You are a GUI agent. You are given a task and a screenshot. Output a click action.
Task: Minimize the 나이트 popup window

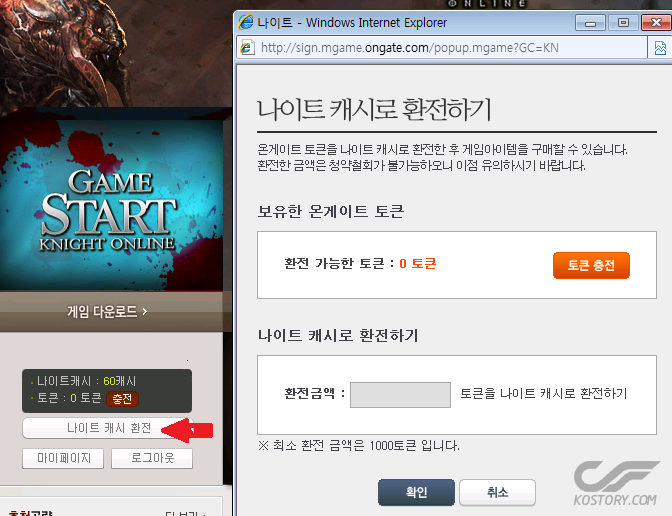pyautogui.click(x=590, y=23)
